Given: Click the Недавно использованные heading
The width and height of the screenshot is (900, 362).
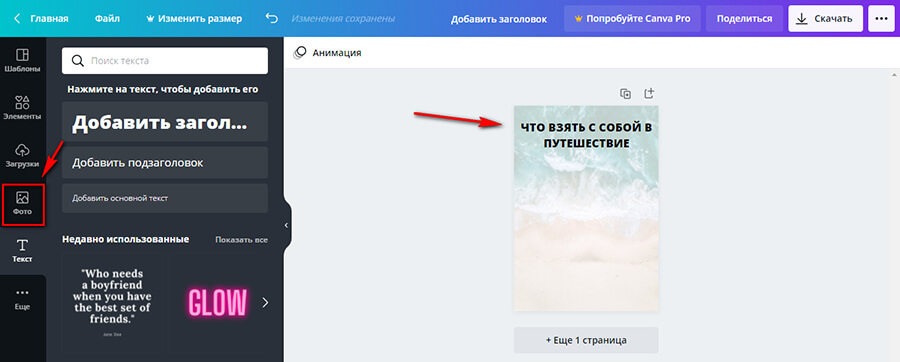Looking at the screenshot, I should [x=126, y=239].
